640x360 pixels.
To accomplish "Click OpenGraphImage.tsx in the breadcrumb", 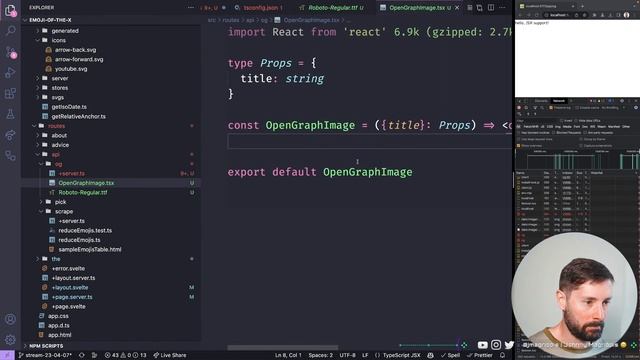I will 311,20.
